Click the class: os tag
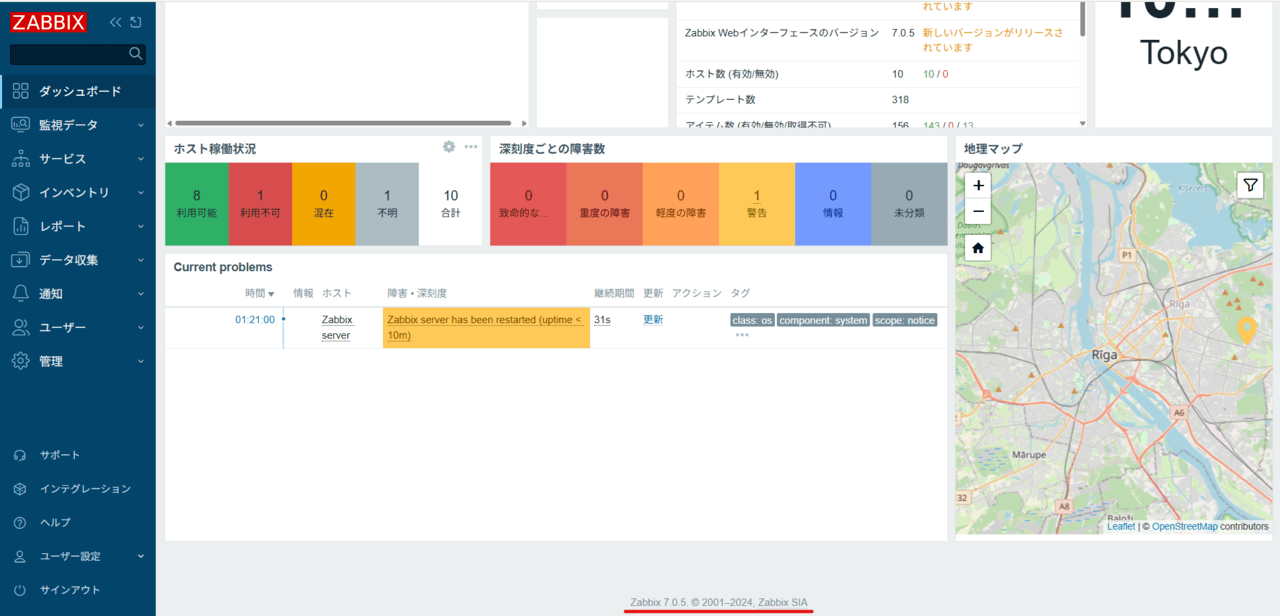Viewport: 1280px width, 616px height. [x=752, y=320]
